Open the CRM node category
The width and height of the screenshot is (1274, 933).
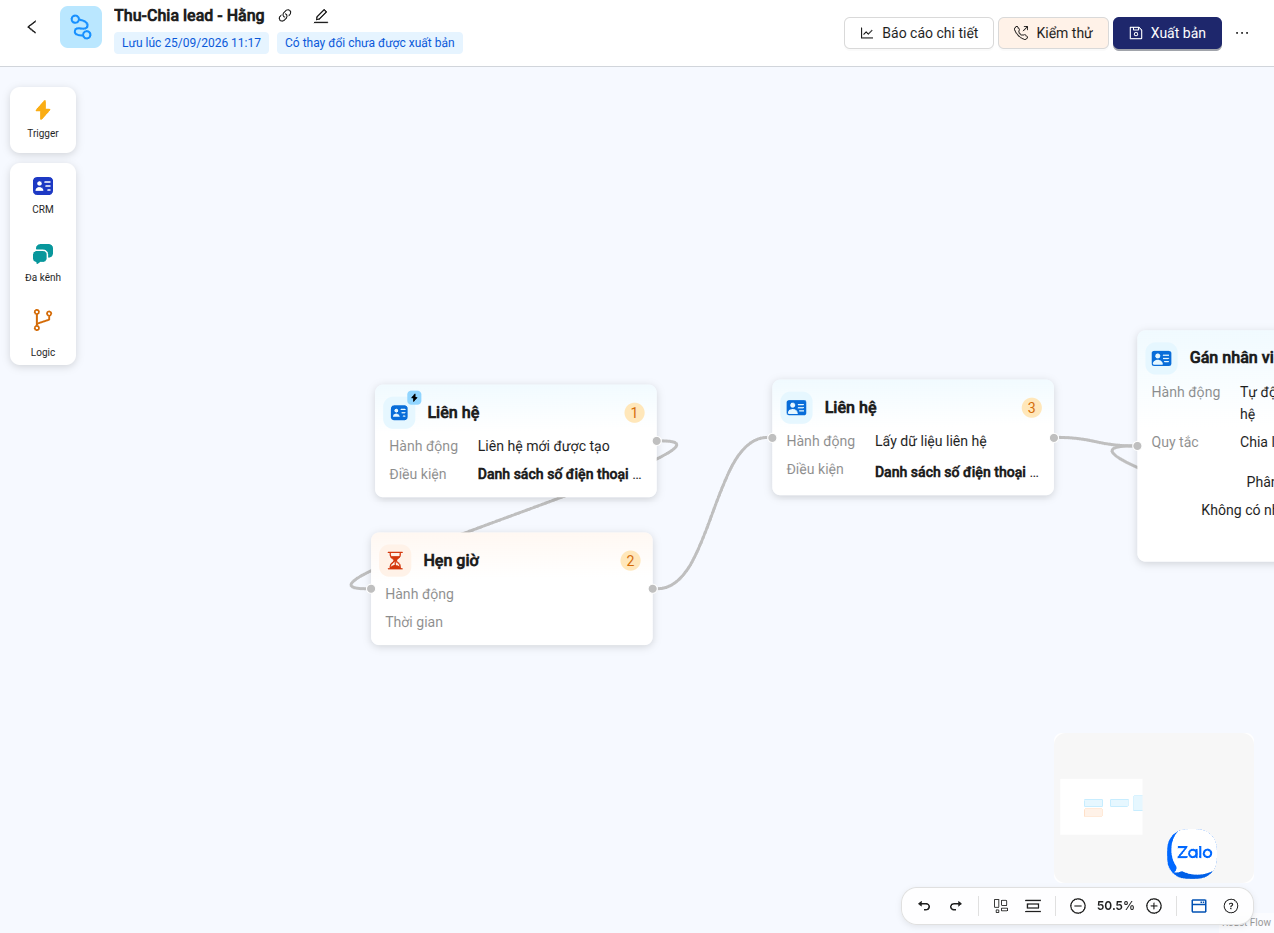click(43, 196)
